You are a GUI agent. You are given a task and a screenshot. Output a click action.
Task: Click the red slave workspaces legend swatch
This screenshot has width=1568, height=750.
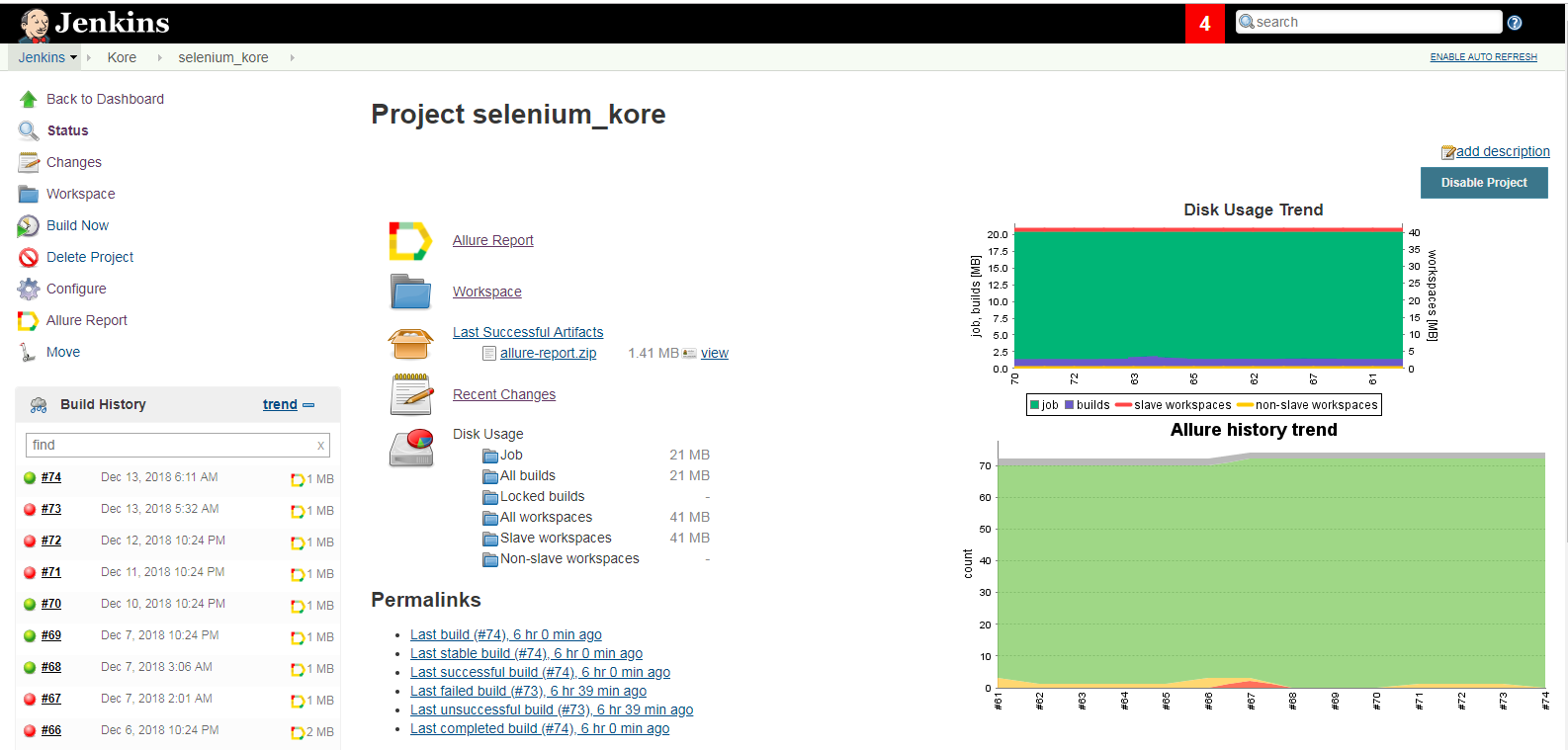coord(1123,405)
